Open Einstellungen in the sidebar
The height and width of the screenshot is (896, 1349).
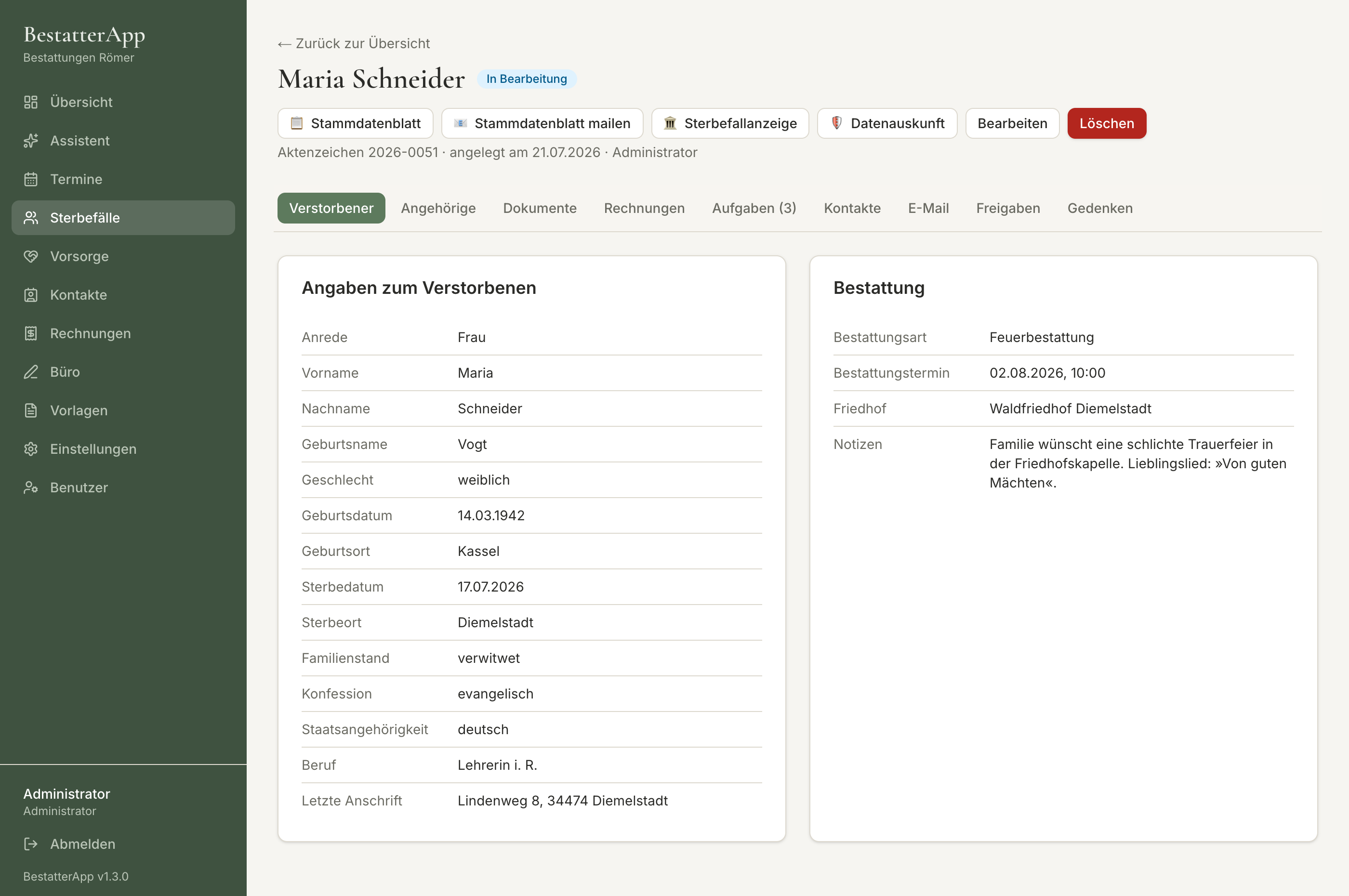pos(123,449)
